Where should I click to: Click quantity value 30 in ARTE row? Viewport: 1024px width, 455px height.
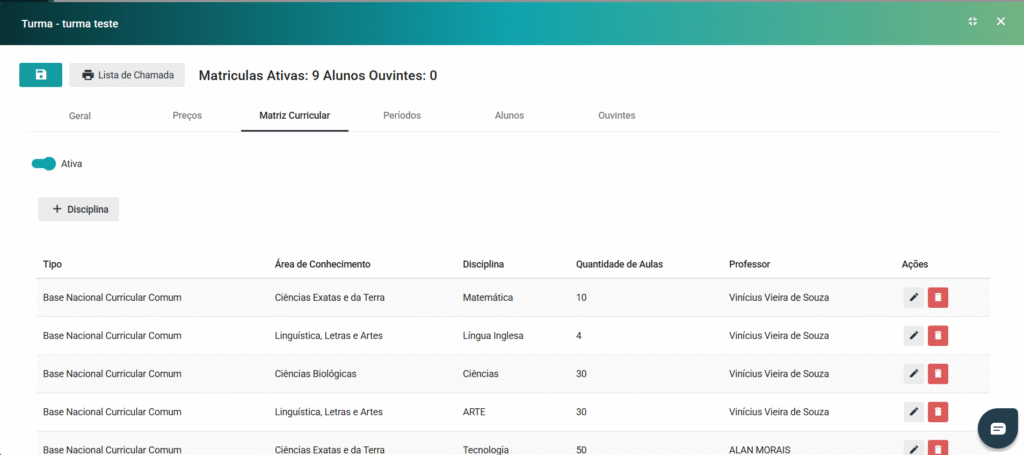[x=581, y=412]
